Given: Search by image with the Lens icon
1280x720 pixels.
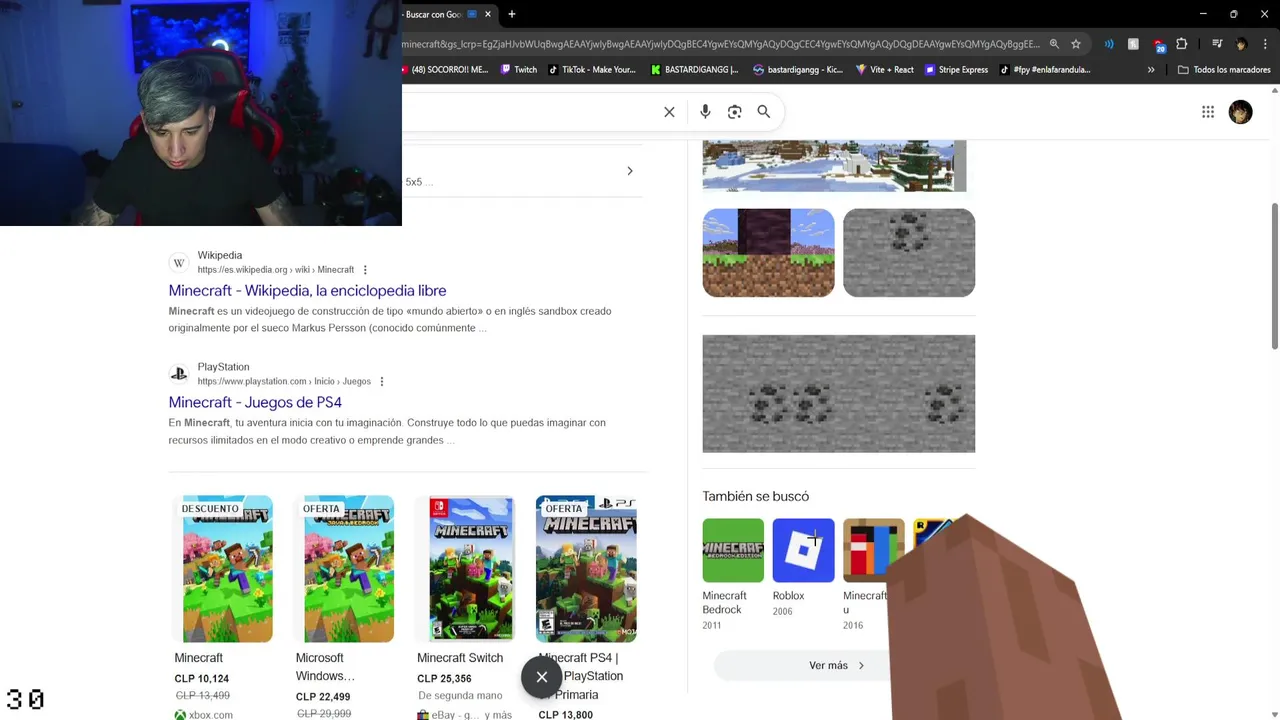Looking at the screenshot, I should tap(735, 112).
